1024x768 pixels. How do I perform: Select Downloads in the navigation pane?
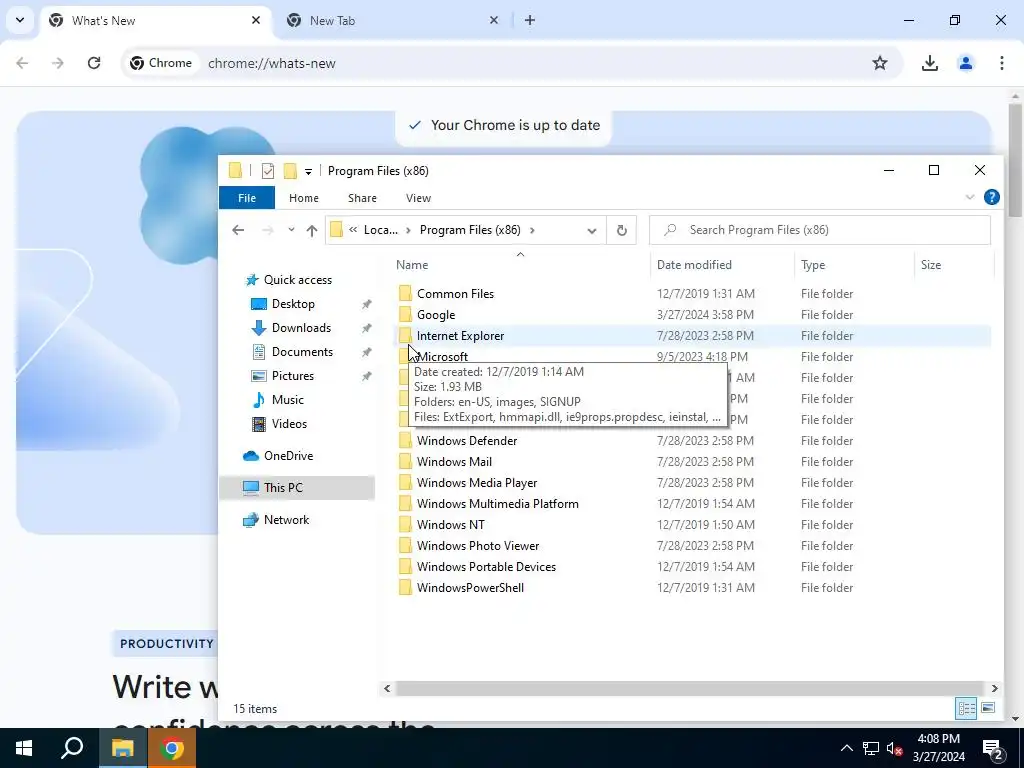coord(301,328)
